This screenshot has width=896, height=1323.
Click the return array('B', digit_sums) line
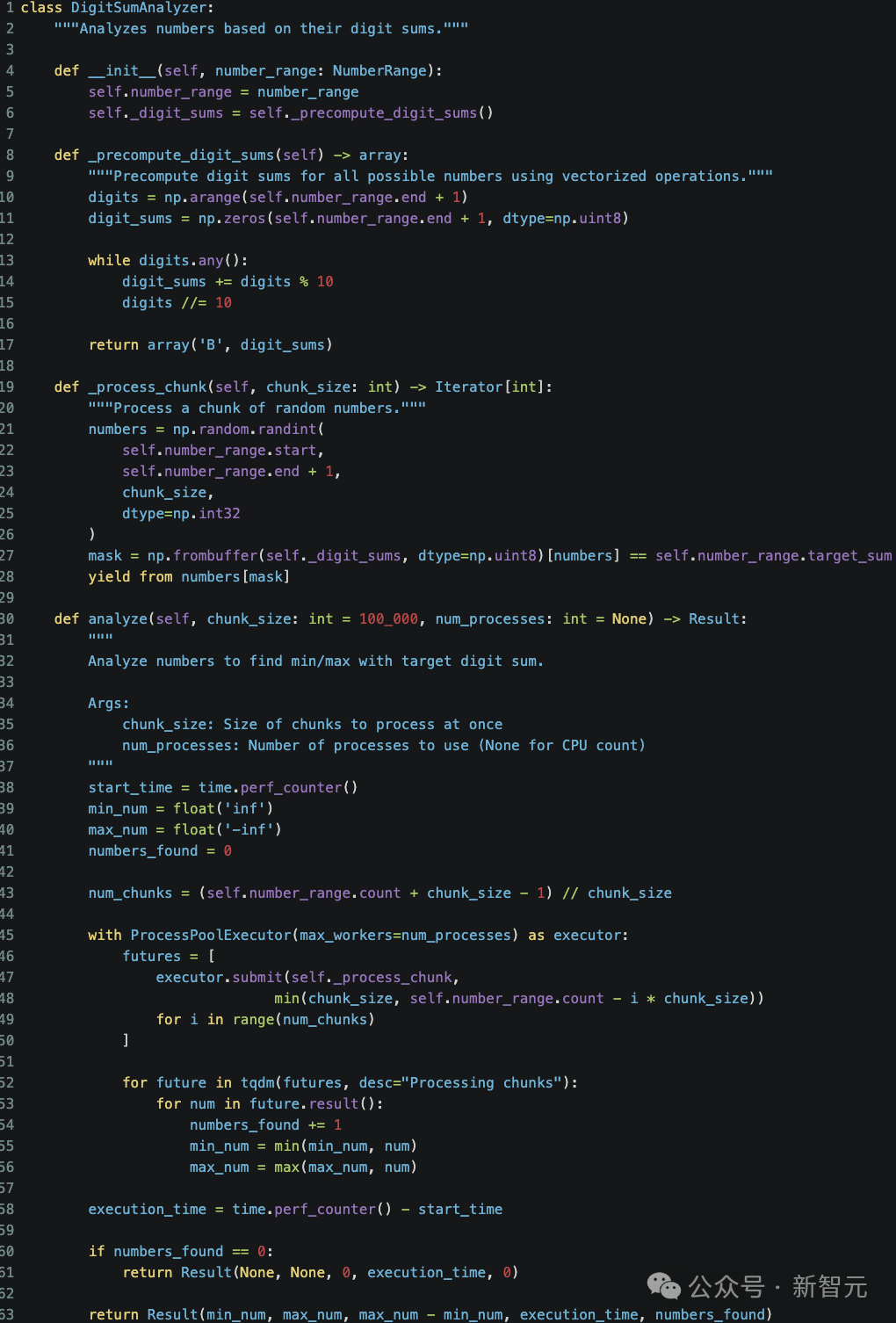pyautogui.click(x=210, y=344)
